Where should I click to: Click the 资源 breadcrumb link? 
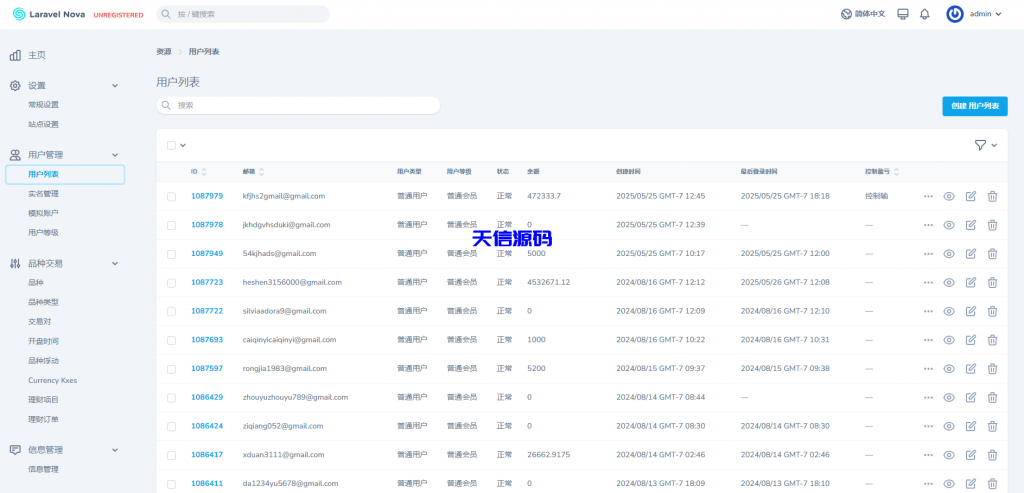point(163,52)
